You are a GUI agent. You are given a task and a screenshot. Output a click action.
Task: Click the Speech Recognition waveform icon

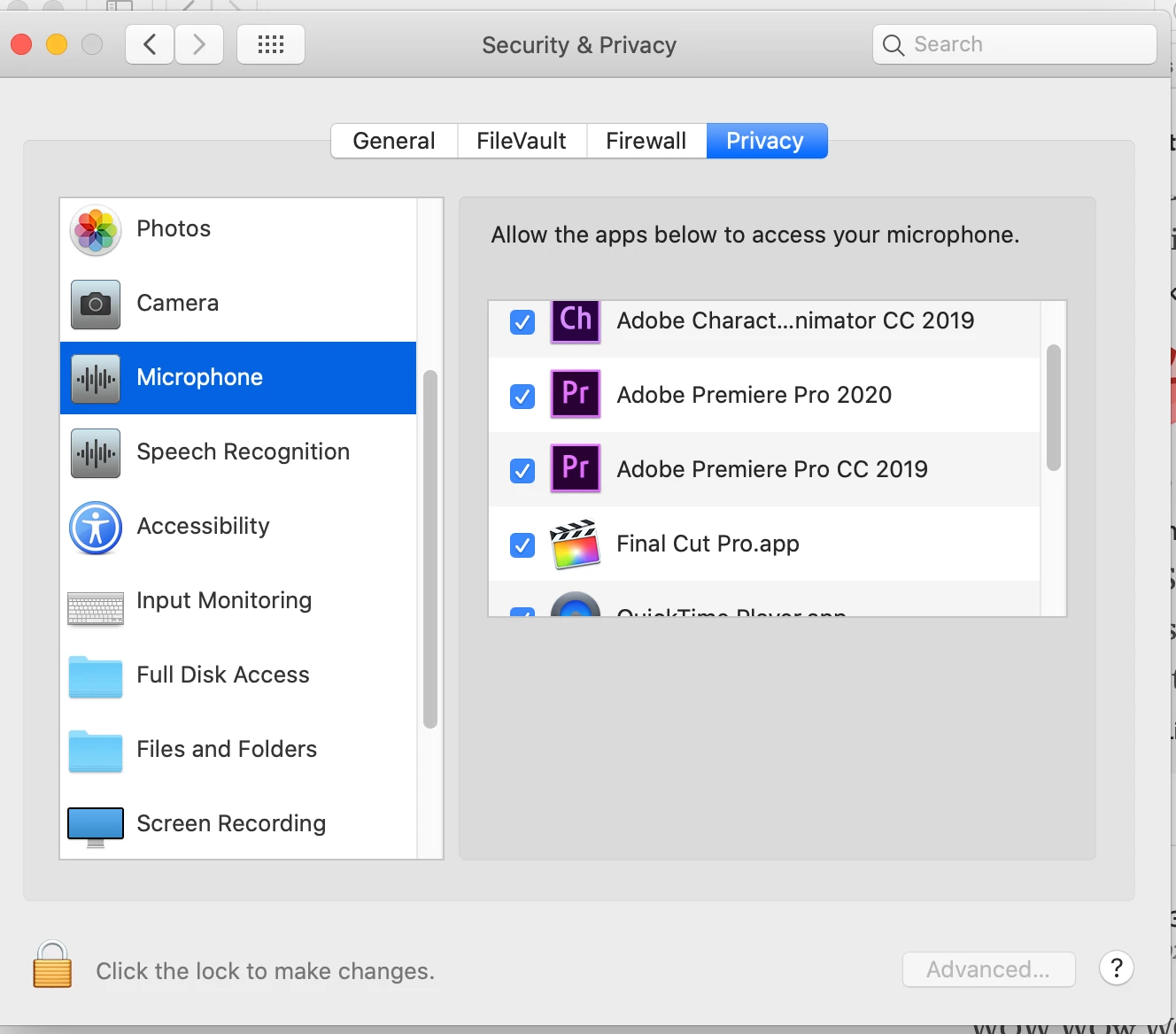[x=96, y=453]
